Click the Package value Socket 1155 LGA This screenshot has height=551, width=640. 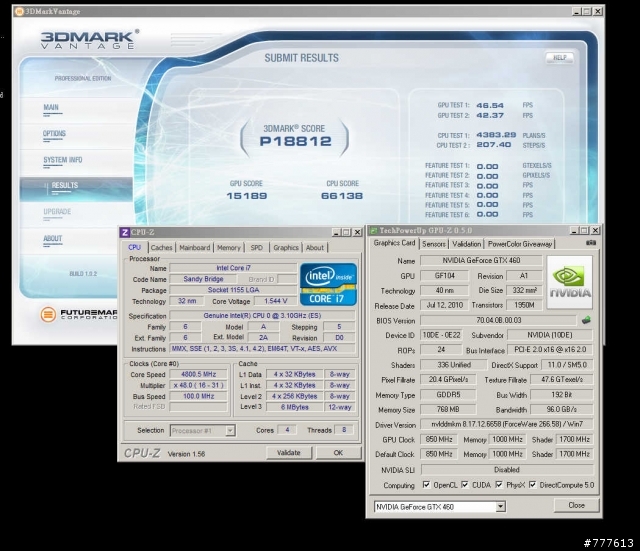tap(233, 290)
